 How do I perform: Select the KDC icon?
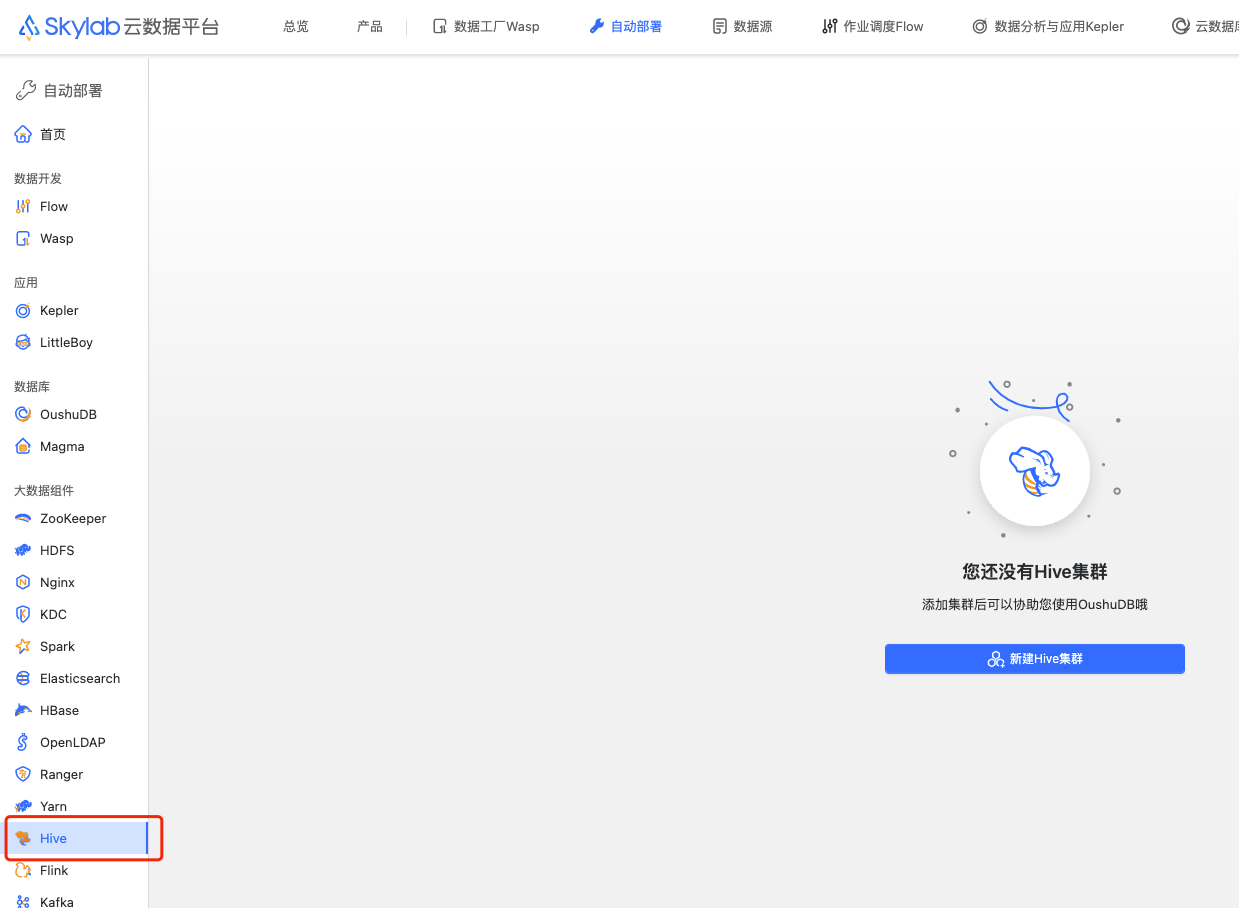point(23,614)
